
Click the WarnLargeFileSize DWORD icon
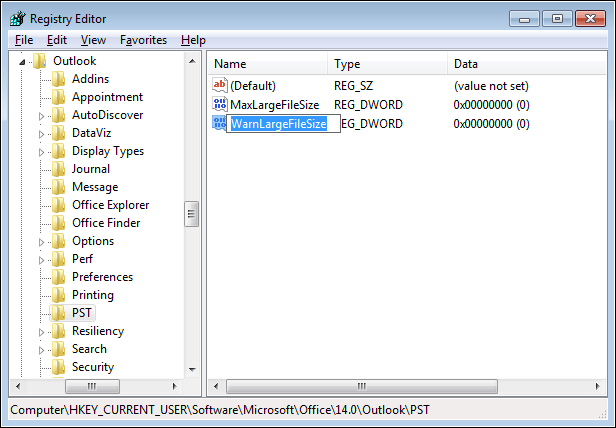219,123
